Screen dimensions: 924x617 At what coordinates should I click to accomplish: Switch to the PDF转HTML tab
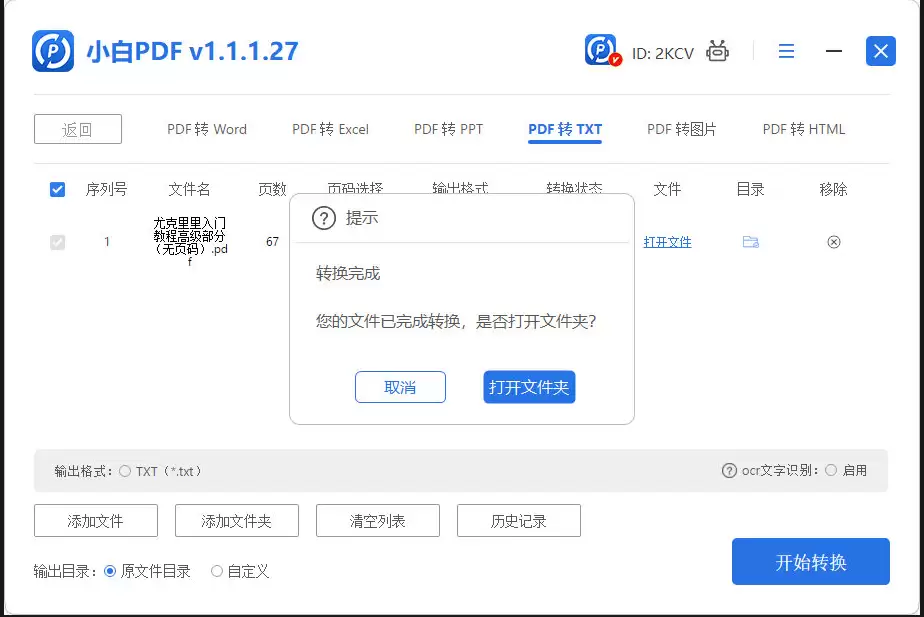click(803, 129)
